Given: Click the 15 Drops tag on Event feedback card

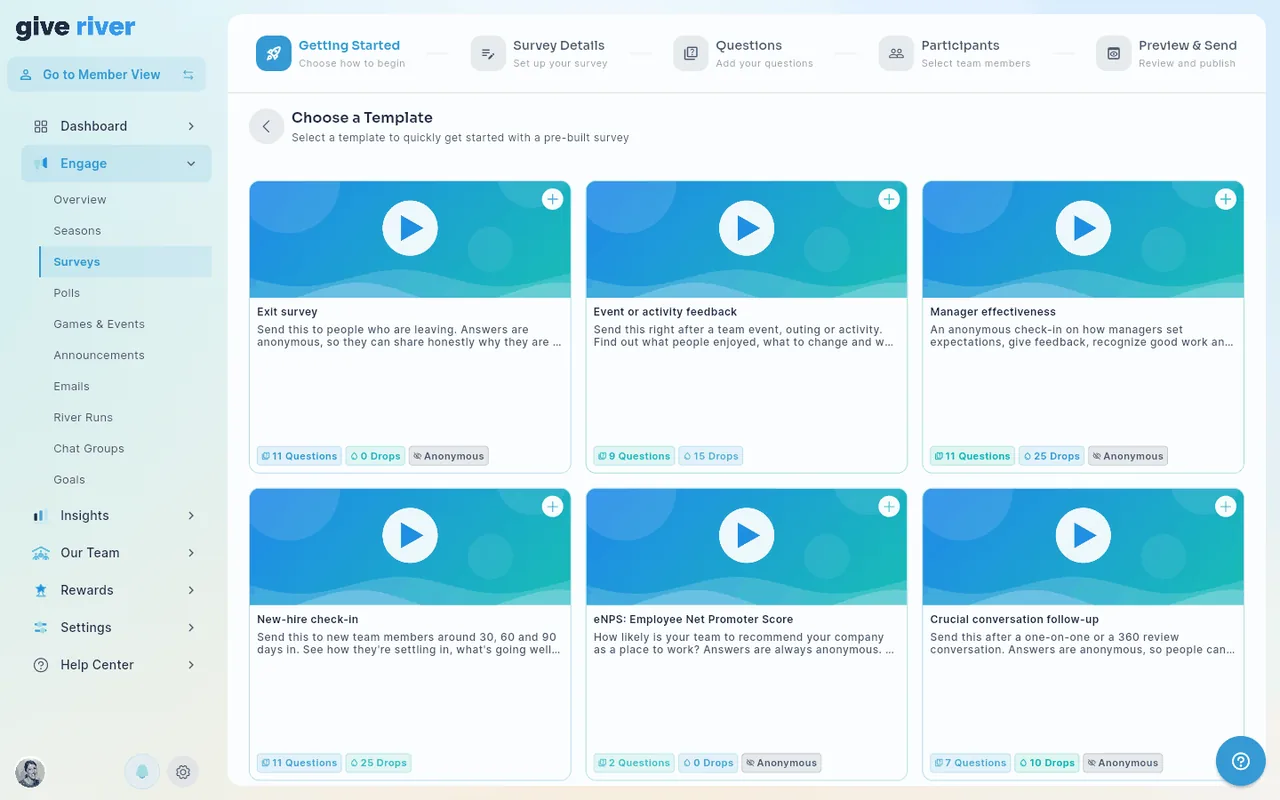Looking at the screenshot, I should click(711, 456).
